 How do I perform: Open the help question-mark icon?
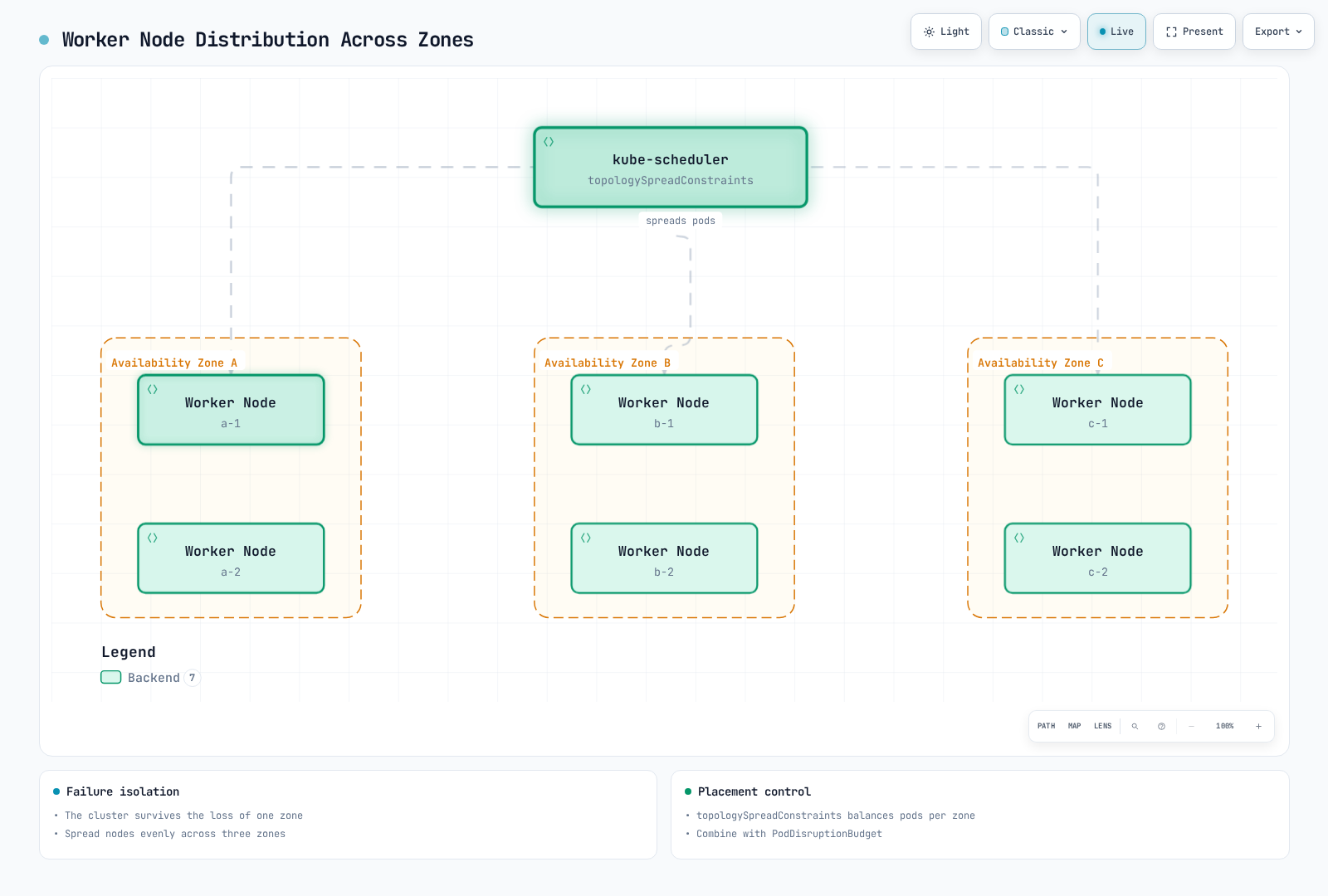coord(1161,726)
